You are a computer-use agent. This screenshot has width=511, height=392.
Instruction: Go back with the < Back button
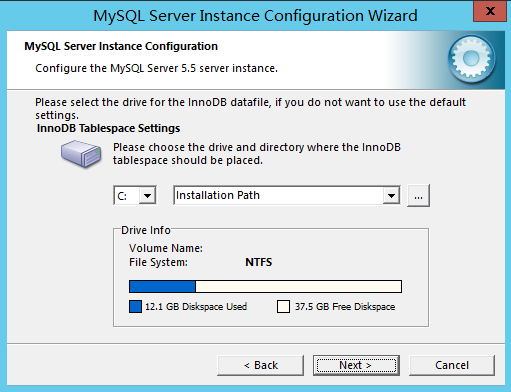[260, 365]
